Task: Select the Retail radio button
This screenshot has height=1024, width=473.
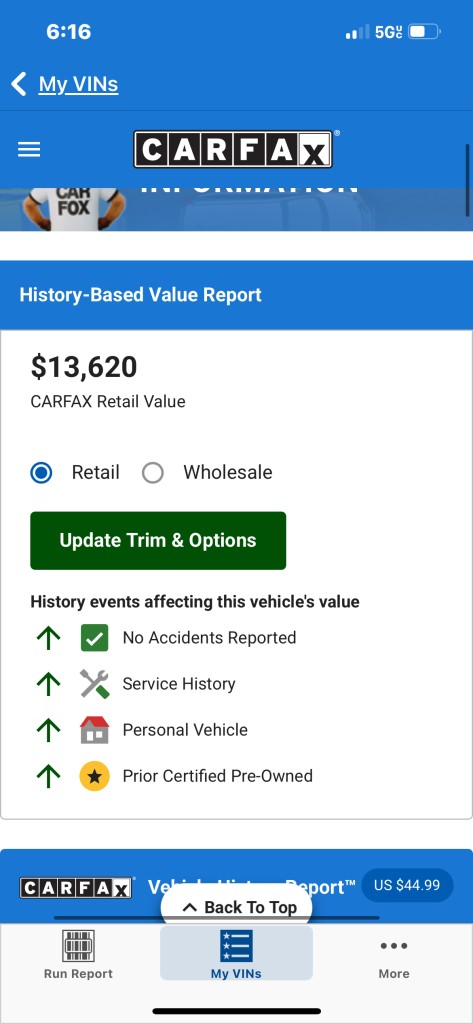Action: click(41, 472)
